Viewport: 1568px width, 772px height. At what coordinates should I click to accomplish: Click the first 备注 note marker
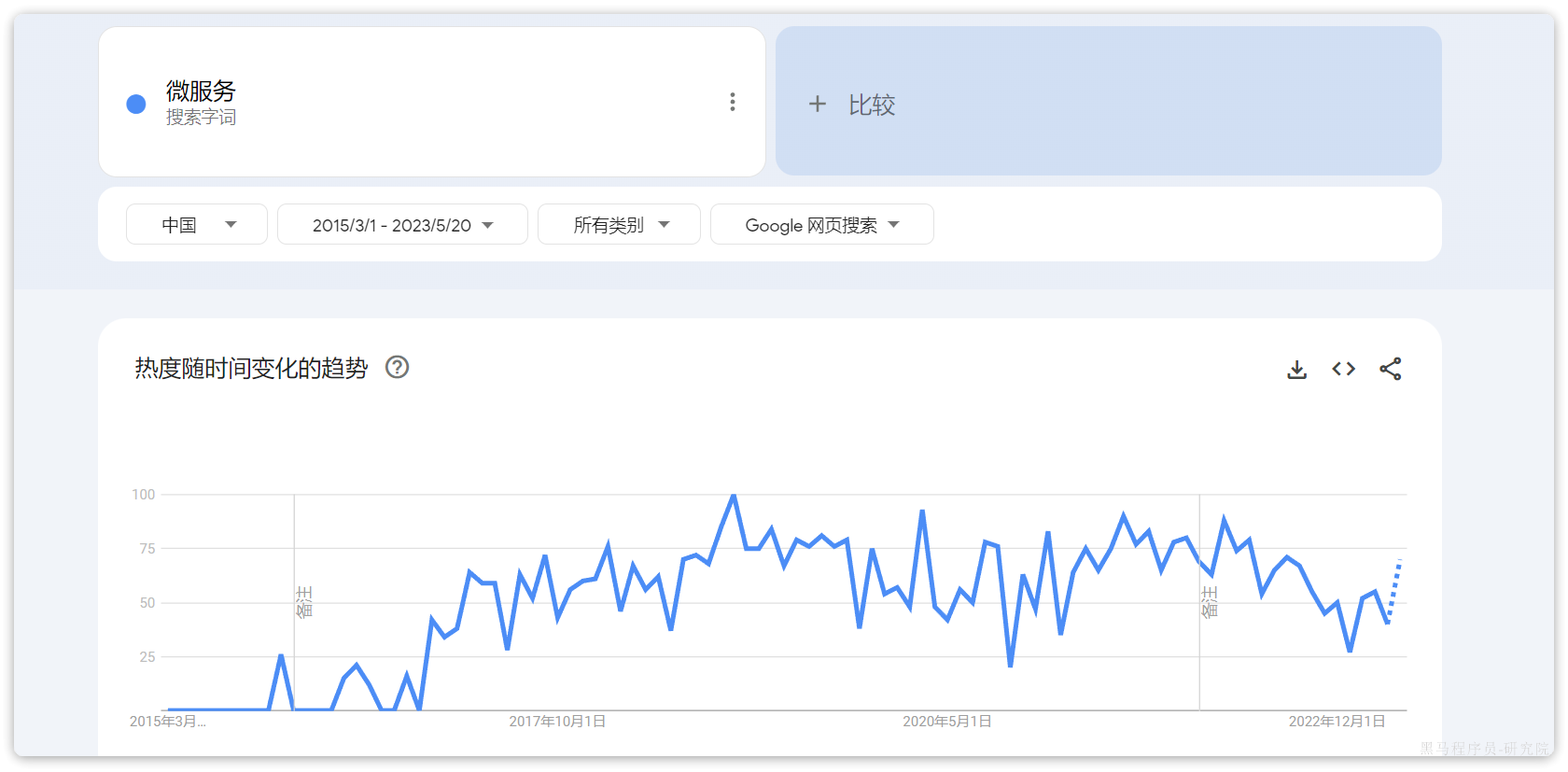click(304, 602)
